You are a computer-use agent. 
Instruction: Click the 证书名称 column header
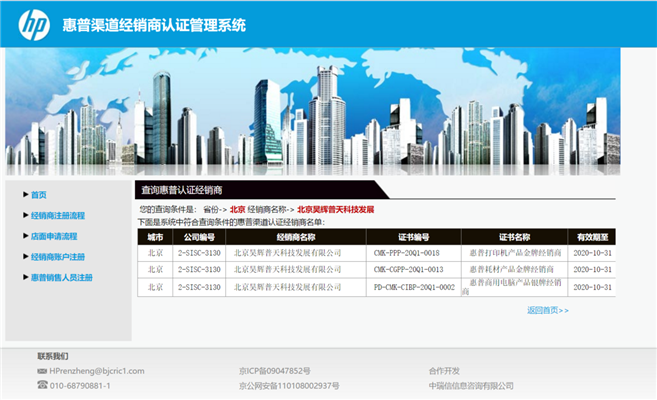[515, 237]
